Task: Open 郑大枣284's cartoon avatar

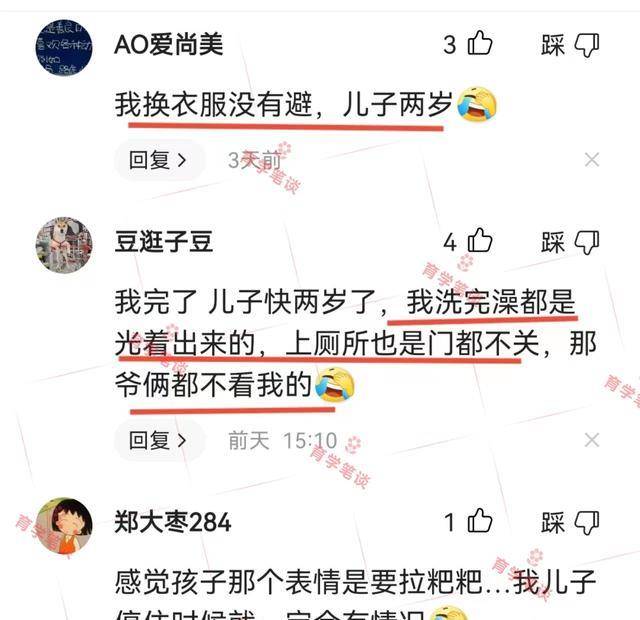Action: 64,525
